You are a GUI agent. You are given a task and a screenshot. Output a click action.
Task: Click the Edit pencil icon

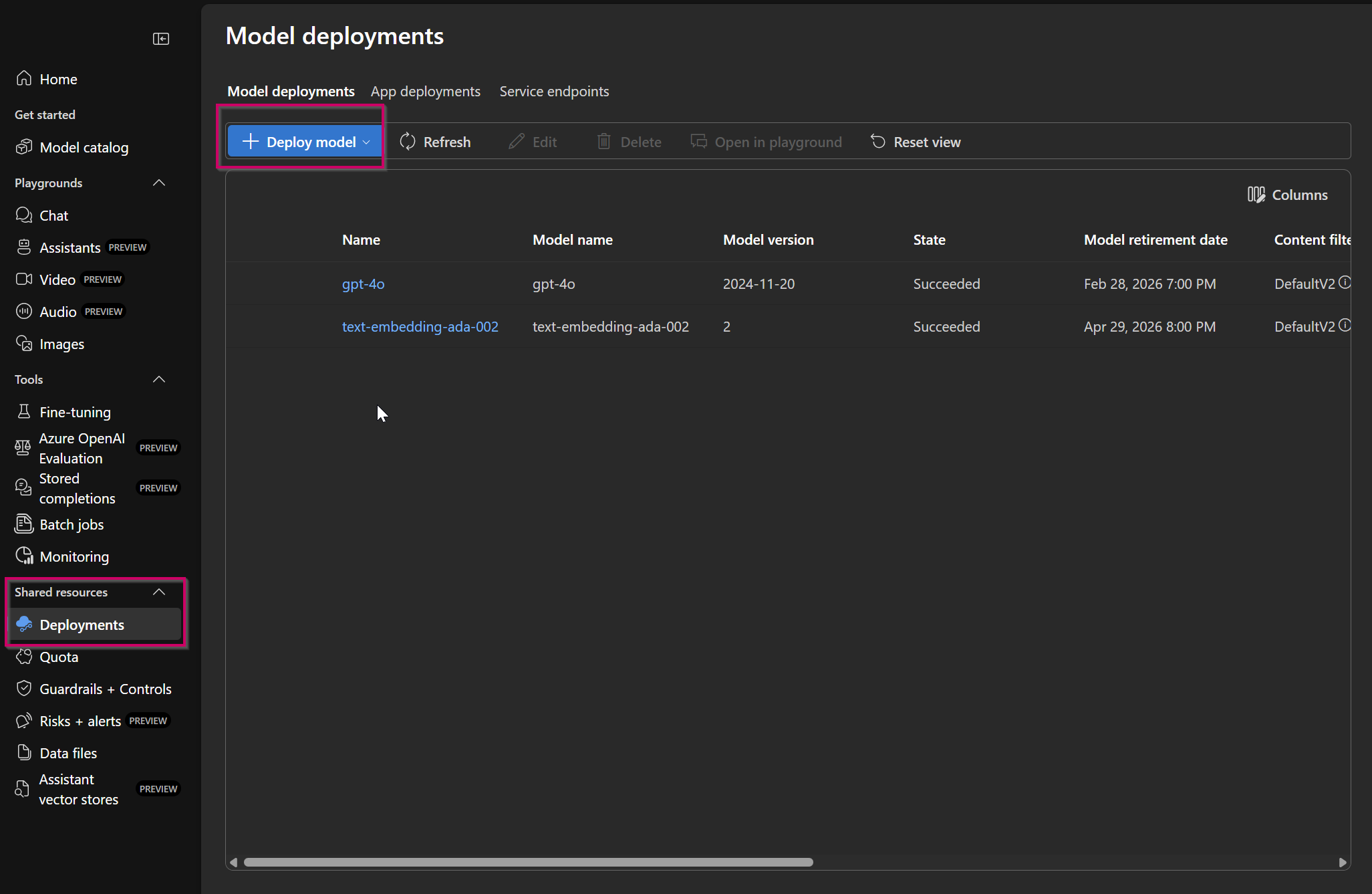click(x=517, y=141)
